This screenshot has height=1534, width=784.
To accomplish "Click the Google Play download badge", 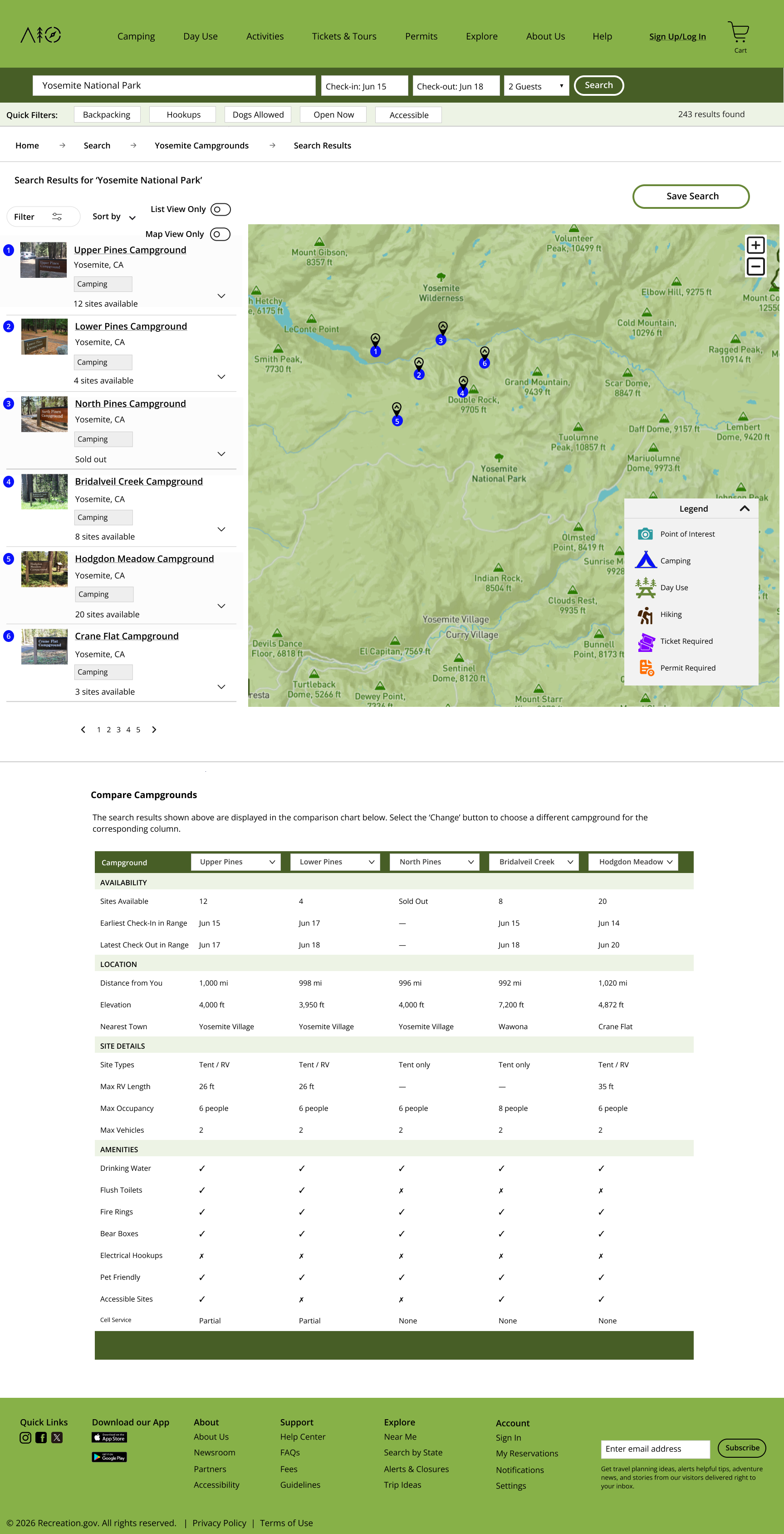I will (x=109, y=1457).
